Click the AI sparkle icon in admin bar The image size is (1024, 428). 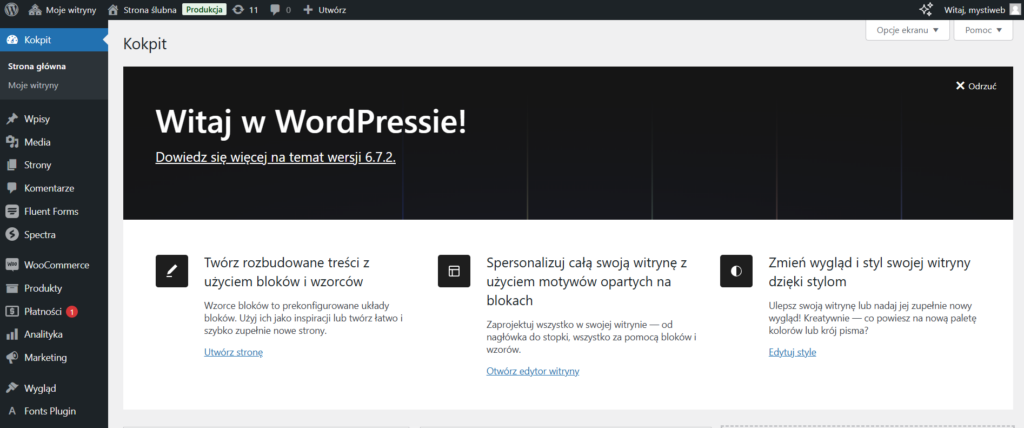925,9
